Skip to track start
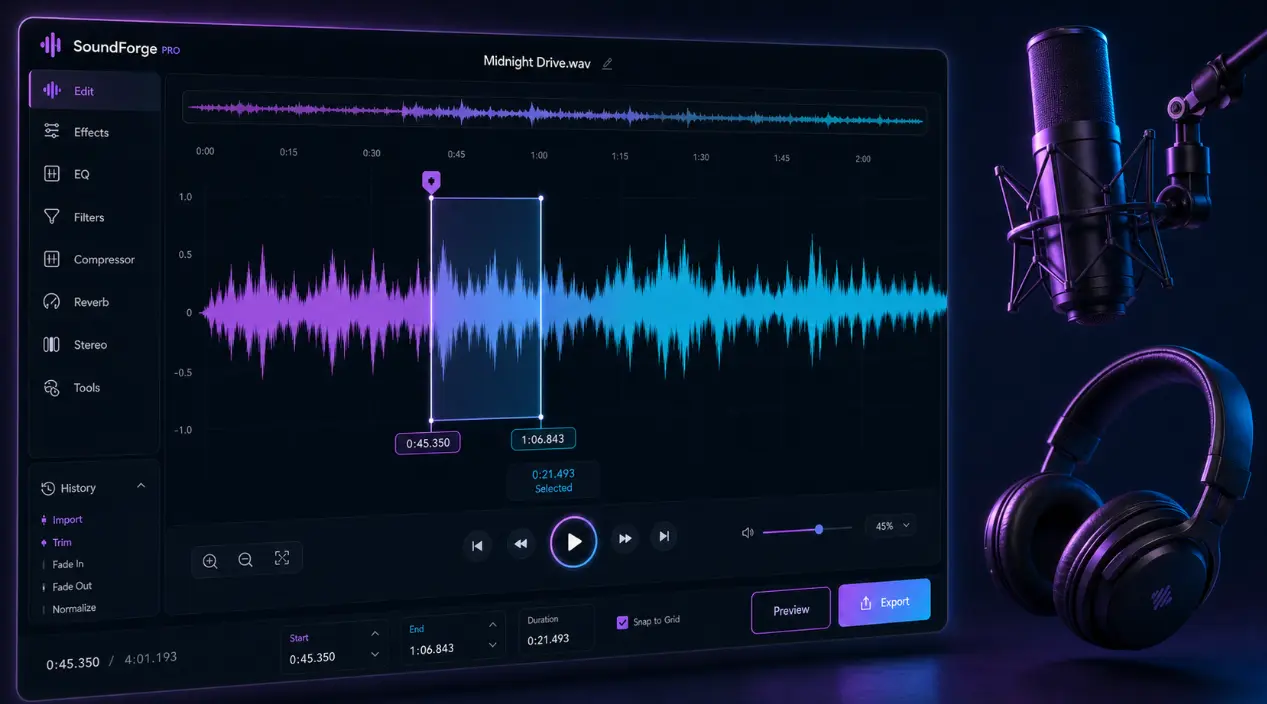This screenshot has width=1267, height=704. [x=477, y=545]
